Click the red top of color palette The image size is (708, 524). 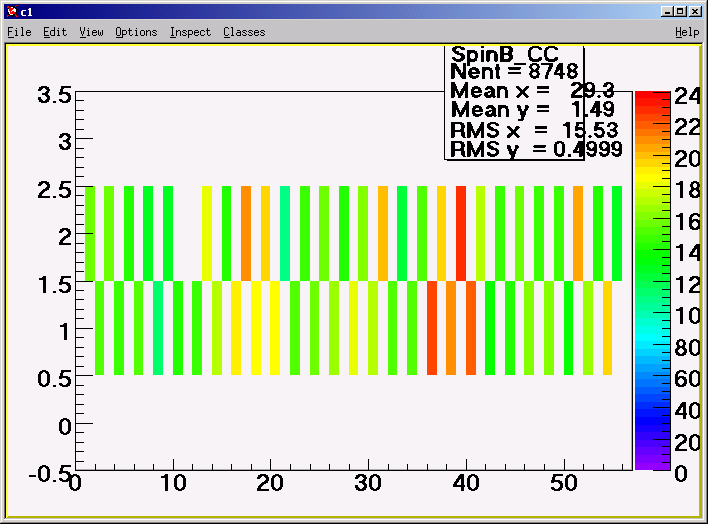(x=652, y=96)
